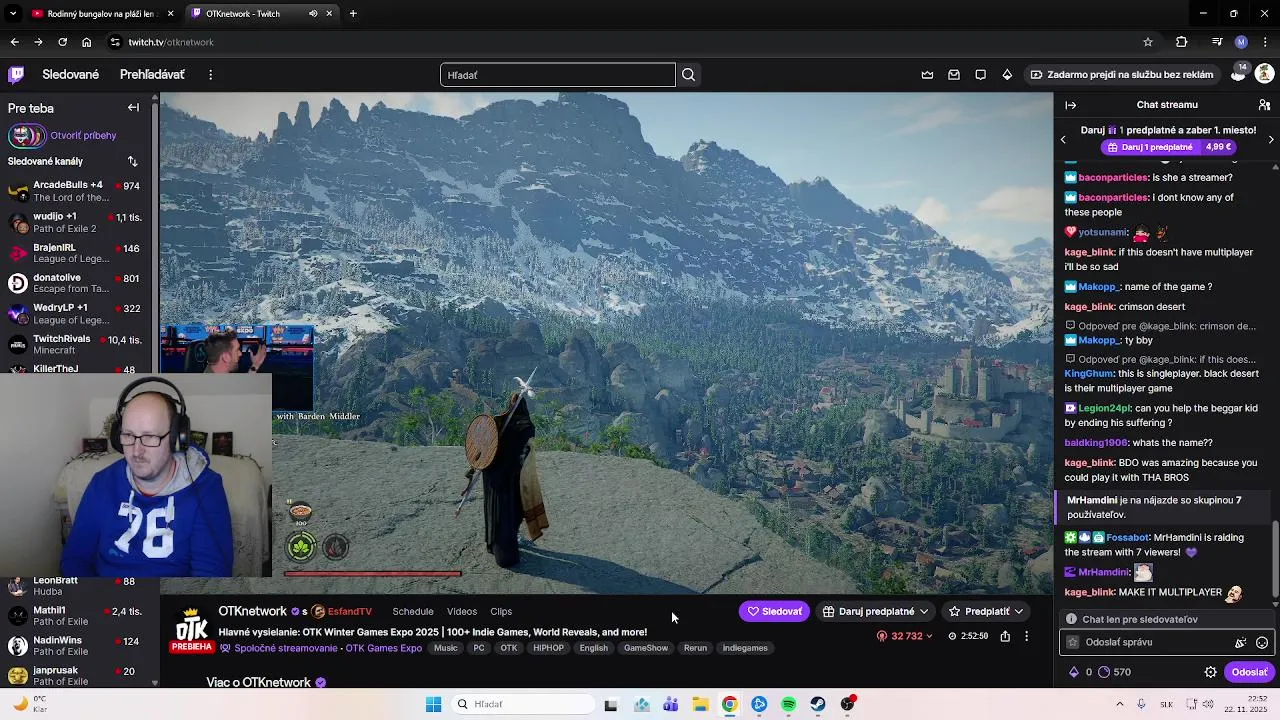Expand the gift subscription dropdown
Viewport: 1280px width, 720px height.
(923, 612)
